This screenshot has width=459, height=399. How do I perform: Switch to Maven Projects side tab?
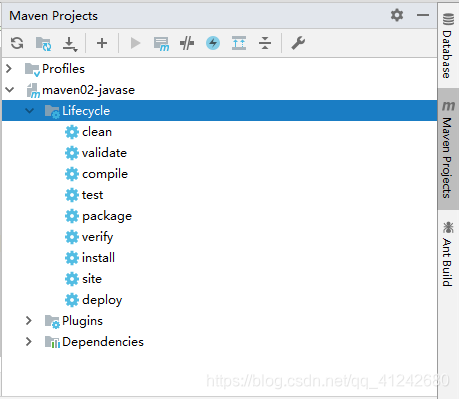(448, 149)
